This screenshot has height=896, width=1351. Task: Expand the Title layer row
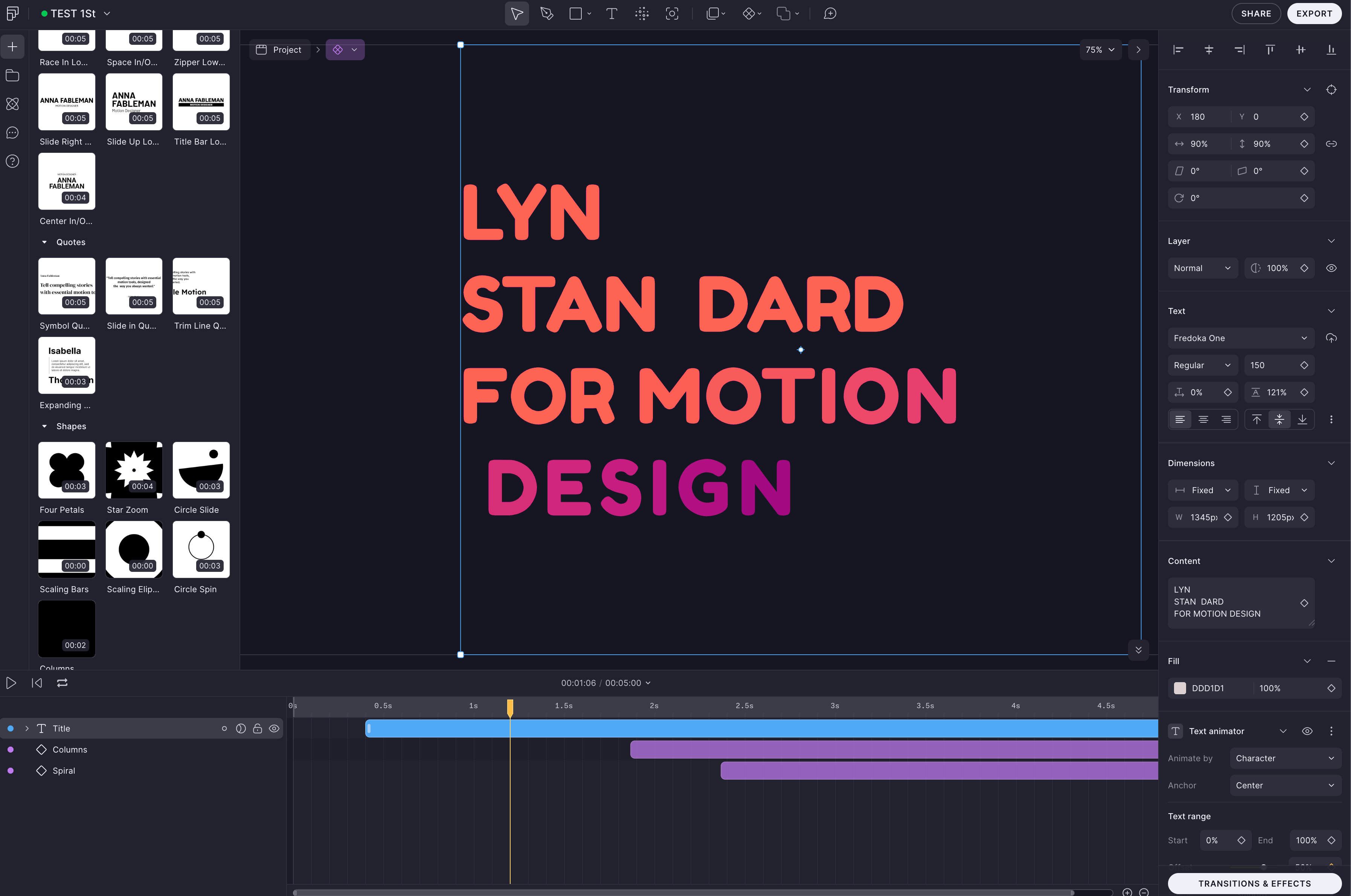point(27,728)
